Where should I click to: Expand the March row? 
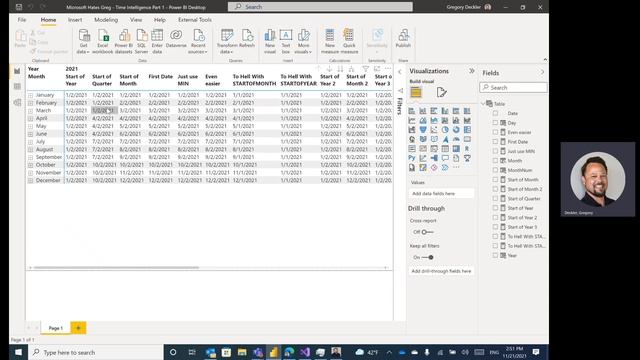tap(31, 111)
